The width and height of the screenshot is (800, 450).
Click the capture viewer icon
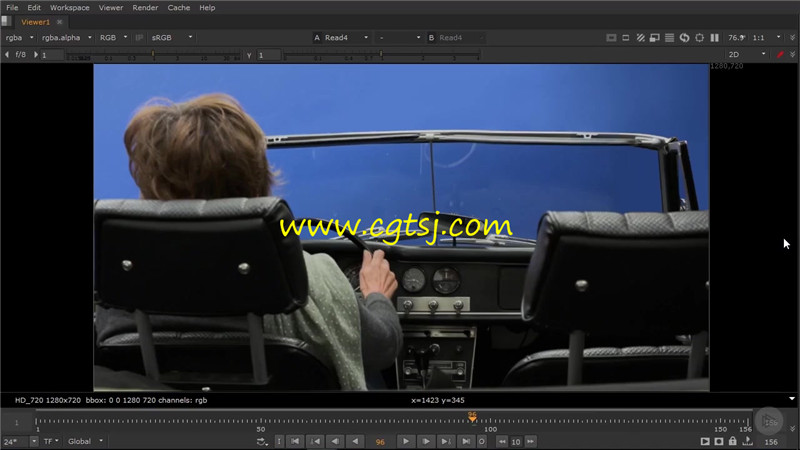click(x=718, y=442)
